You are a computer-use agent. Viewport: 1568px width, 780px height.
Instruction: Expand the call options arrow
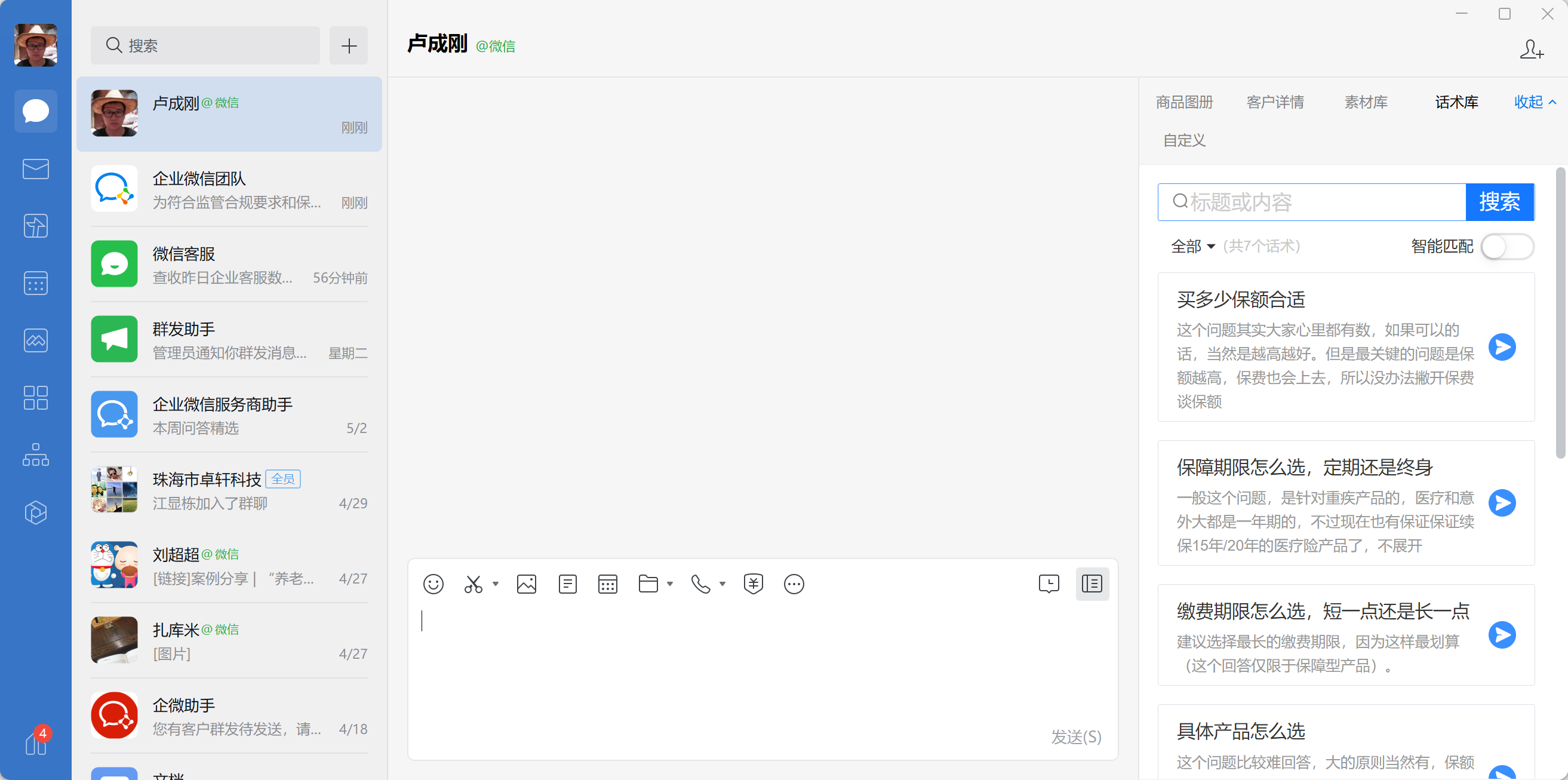coord(722,584)
